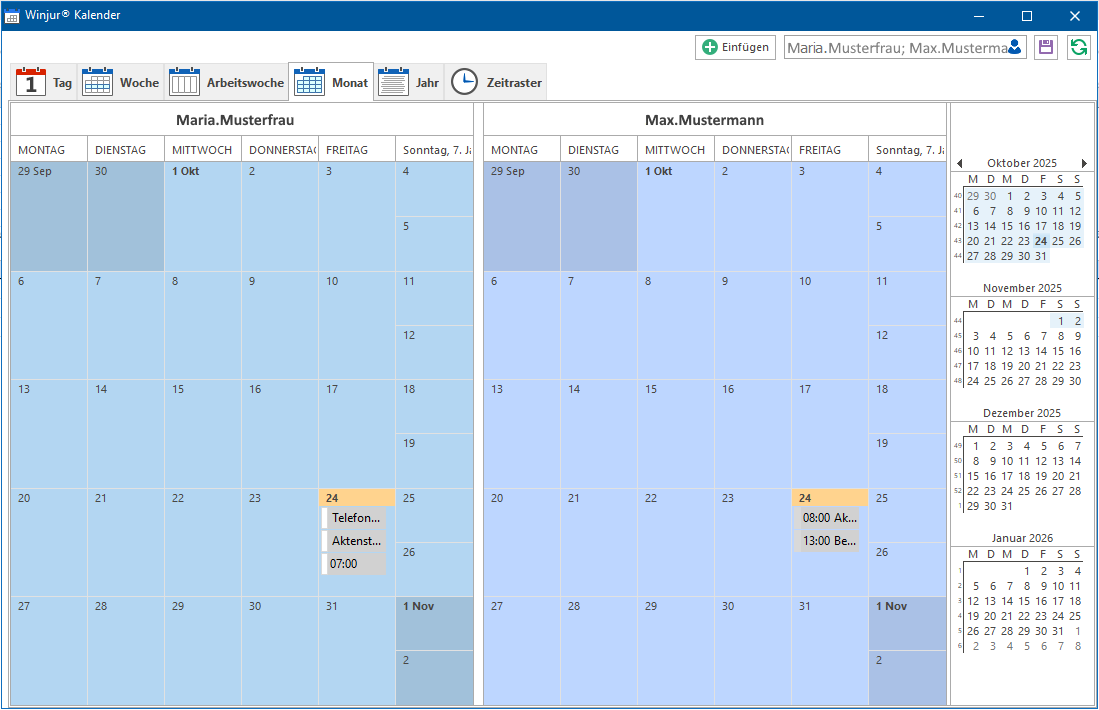Click the Einfügen button

click(735, 47)
